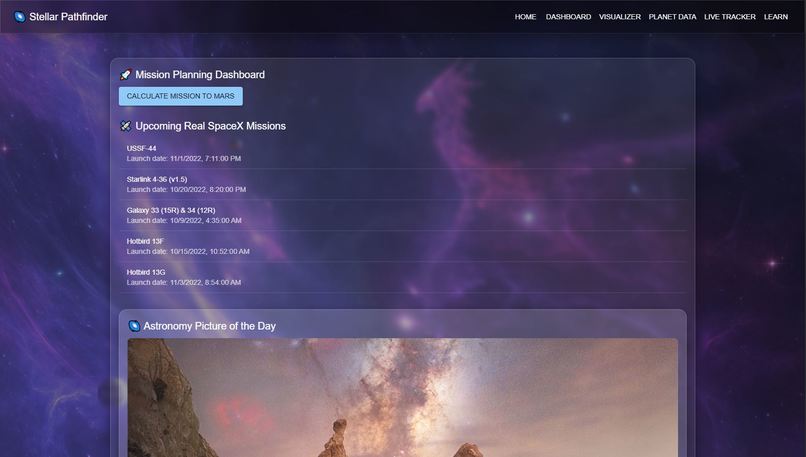
Task: Open the HOME nav link
Action: point(525,17)
